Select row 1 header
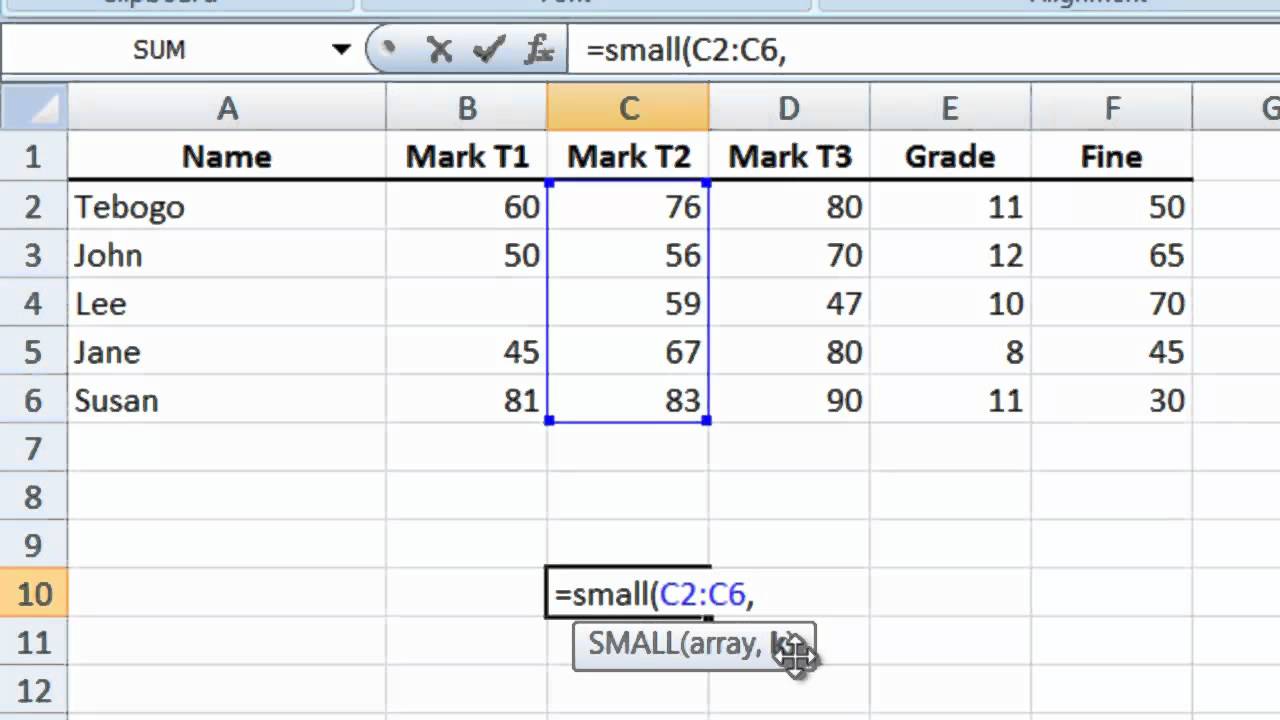Image resolution: width=1280 pixels, height=720 pixels. pos(34,156)
